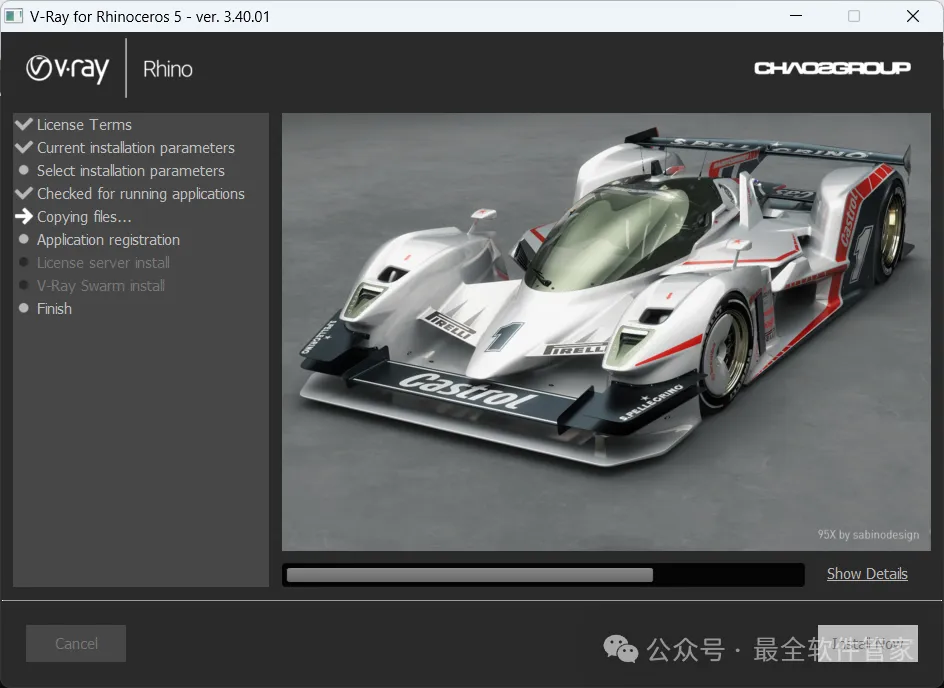The width and height of the screenshot is (944, 688).
Task: Click bullet beside Select installation parameters
Action: (23, 170)
